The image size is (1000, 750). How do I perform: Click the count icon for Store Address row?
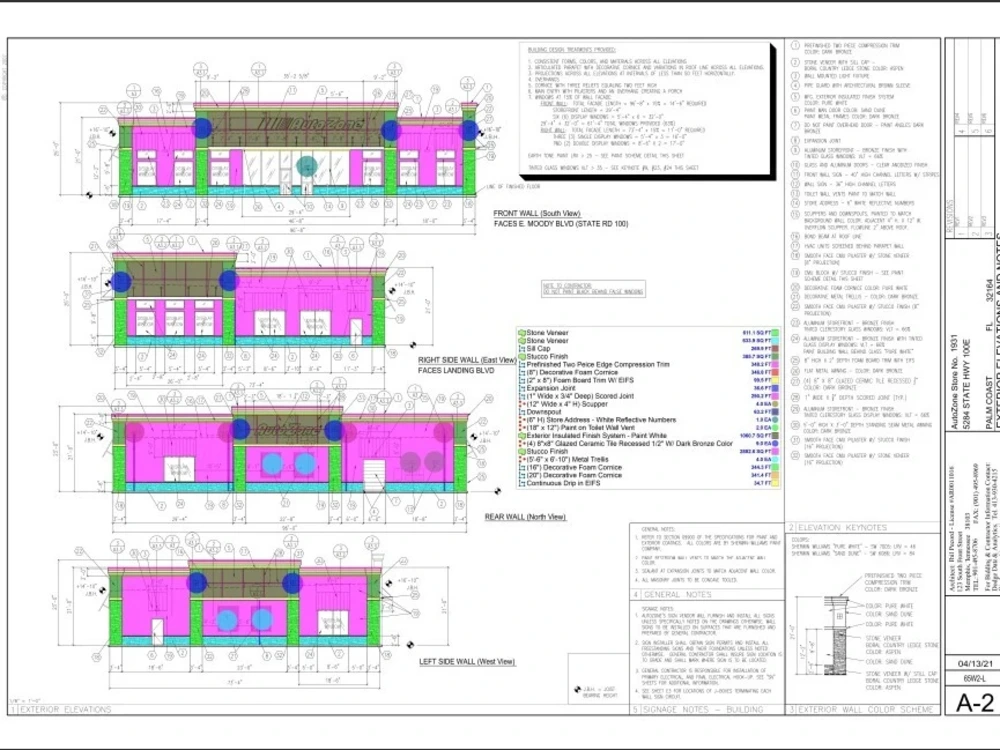click(522, 420)
